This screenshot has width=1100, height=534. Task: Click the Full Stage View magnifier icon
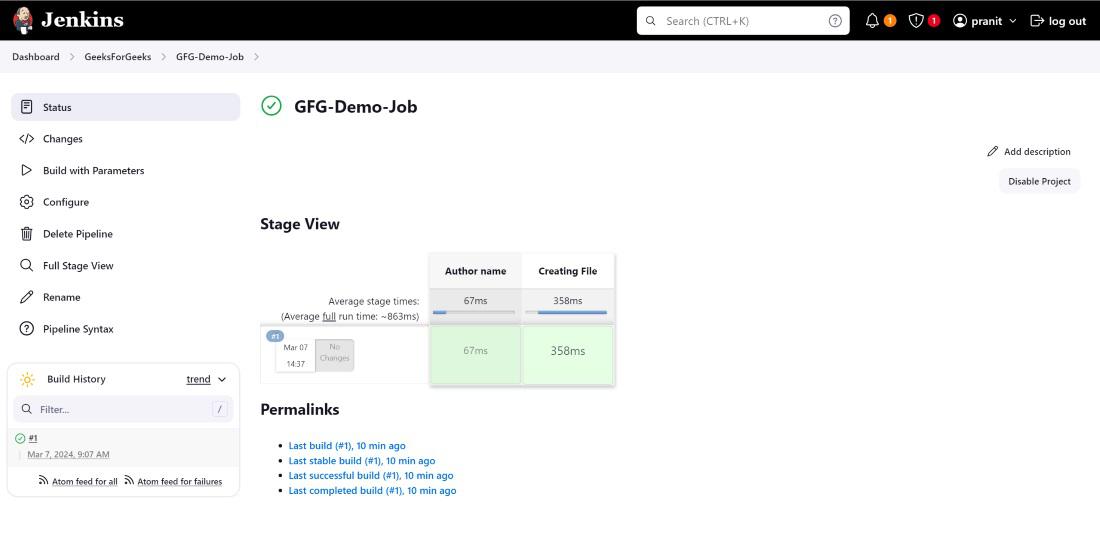point(27,265)
